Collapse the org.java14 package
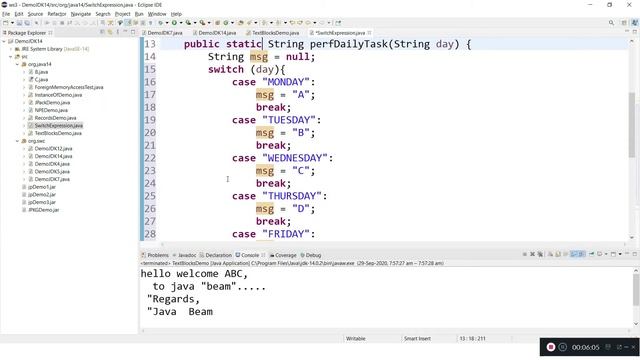This screenshot has height=360, width=640. (x=18, y=64)
